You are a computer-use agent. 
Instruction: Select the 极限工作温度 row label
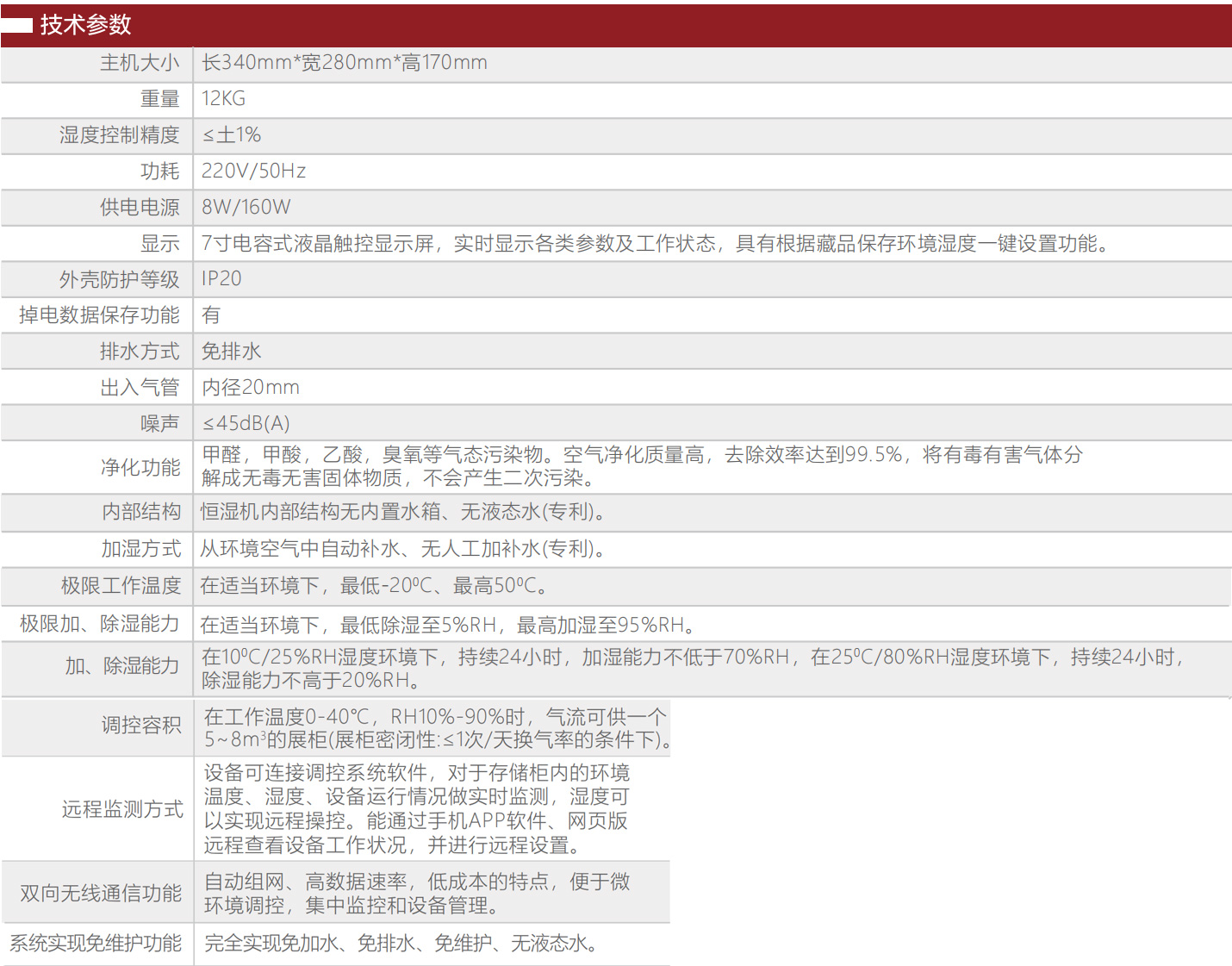[x=121, y=586]
